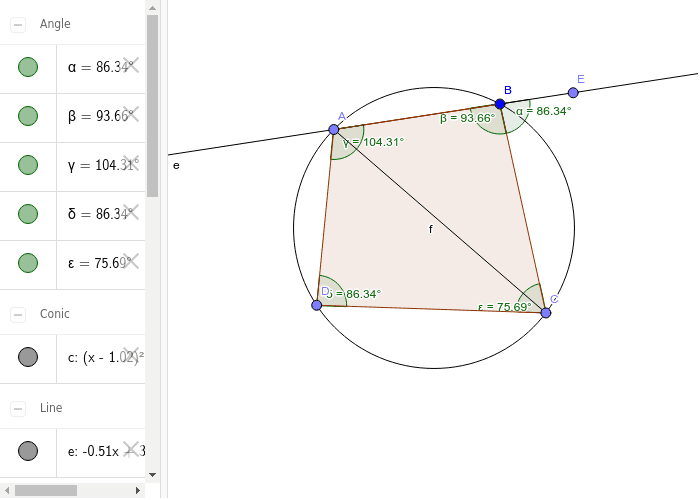This screenshot has height=500, width=700.
Task: Delete the line e entry
Action: 131,450
